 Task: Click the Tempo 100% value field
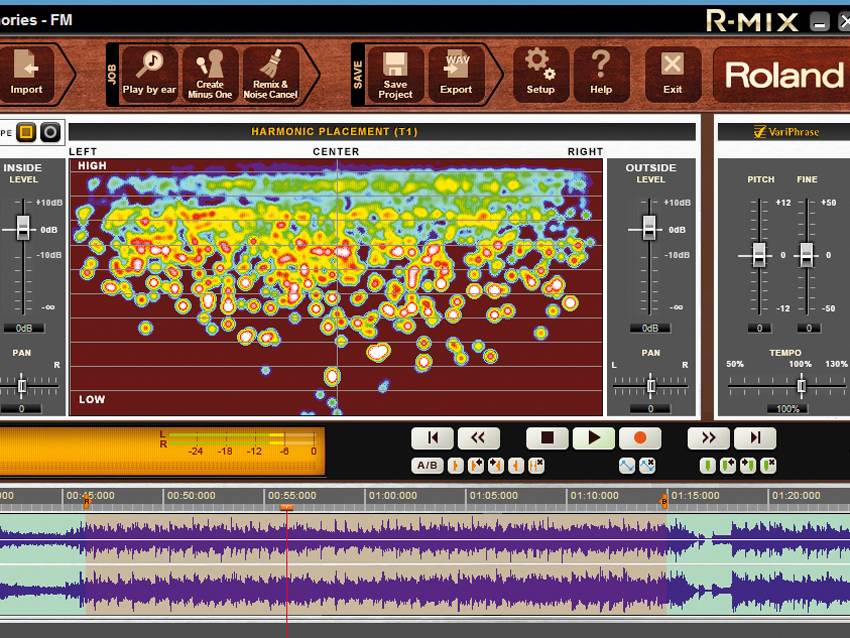(788, 409)
